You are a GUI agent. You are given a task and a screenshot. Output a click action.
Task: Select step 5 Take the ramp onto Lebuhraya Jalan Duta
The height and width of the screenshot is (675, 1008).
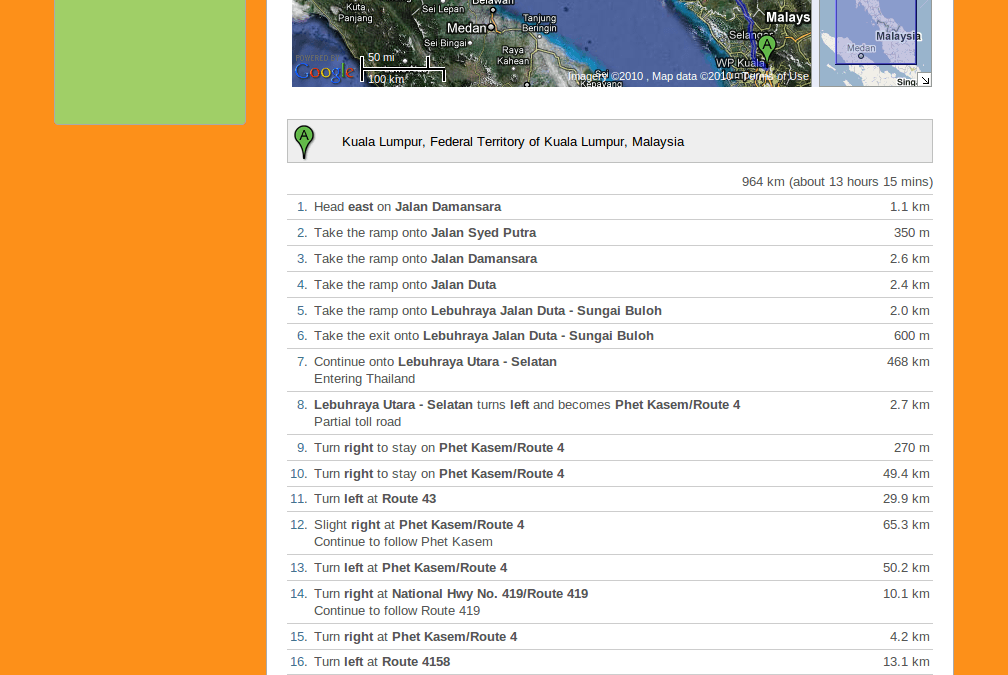click(x=609, y=310)
